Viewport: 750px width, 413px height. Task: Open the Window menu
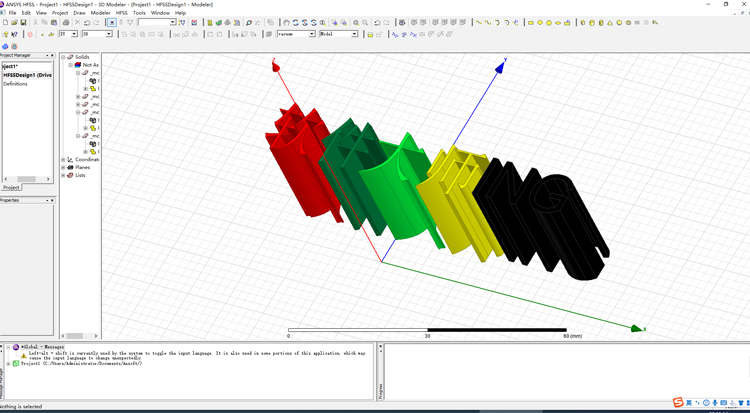point(160,13)
